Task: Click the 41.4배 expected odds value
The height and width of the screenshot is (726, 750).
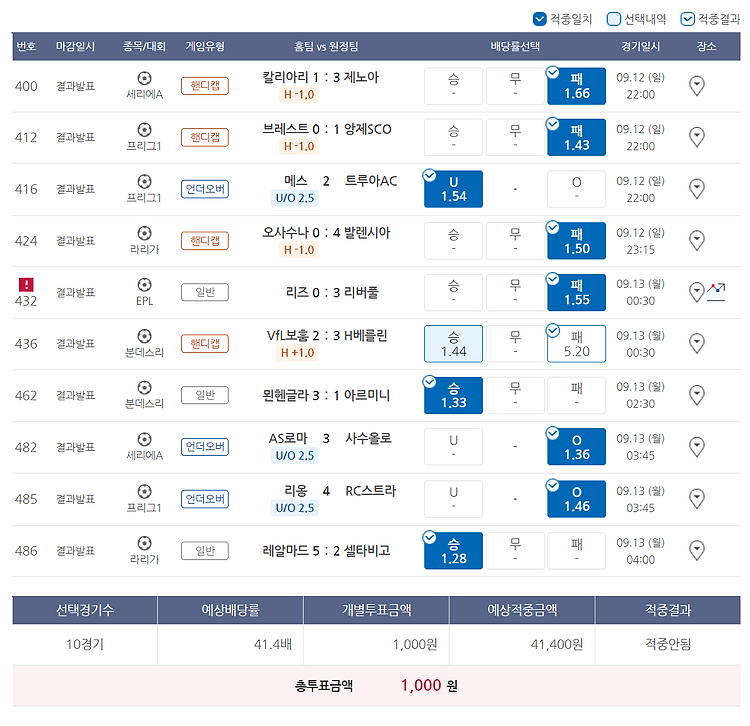Action: click(x=273, y=645)
